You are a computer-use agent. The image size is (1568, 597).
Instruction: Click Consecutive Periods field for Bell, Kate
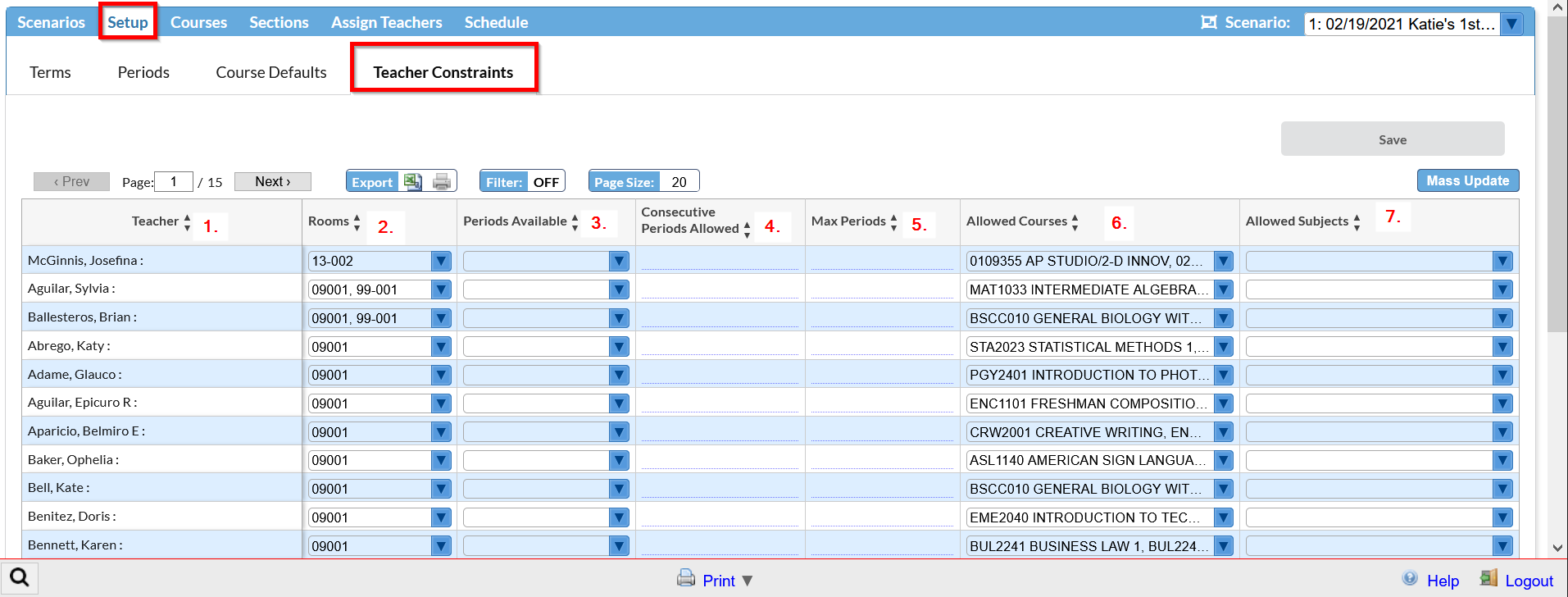pos(720,489)
